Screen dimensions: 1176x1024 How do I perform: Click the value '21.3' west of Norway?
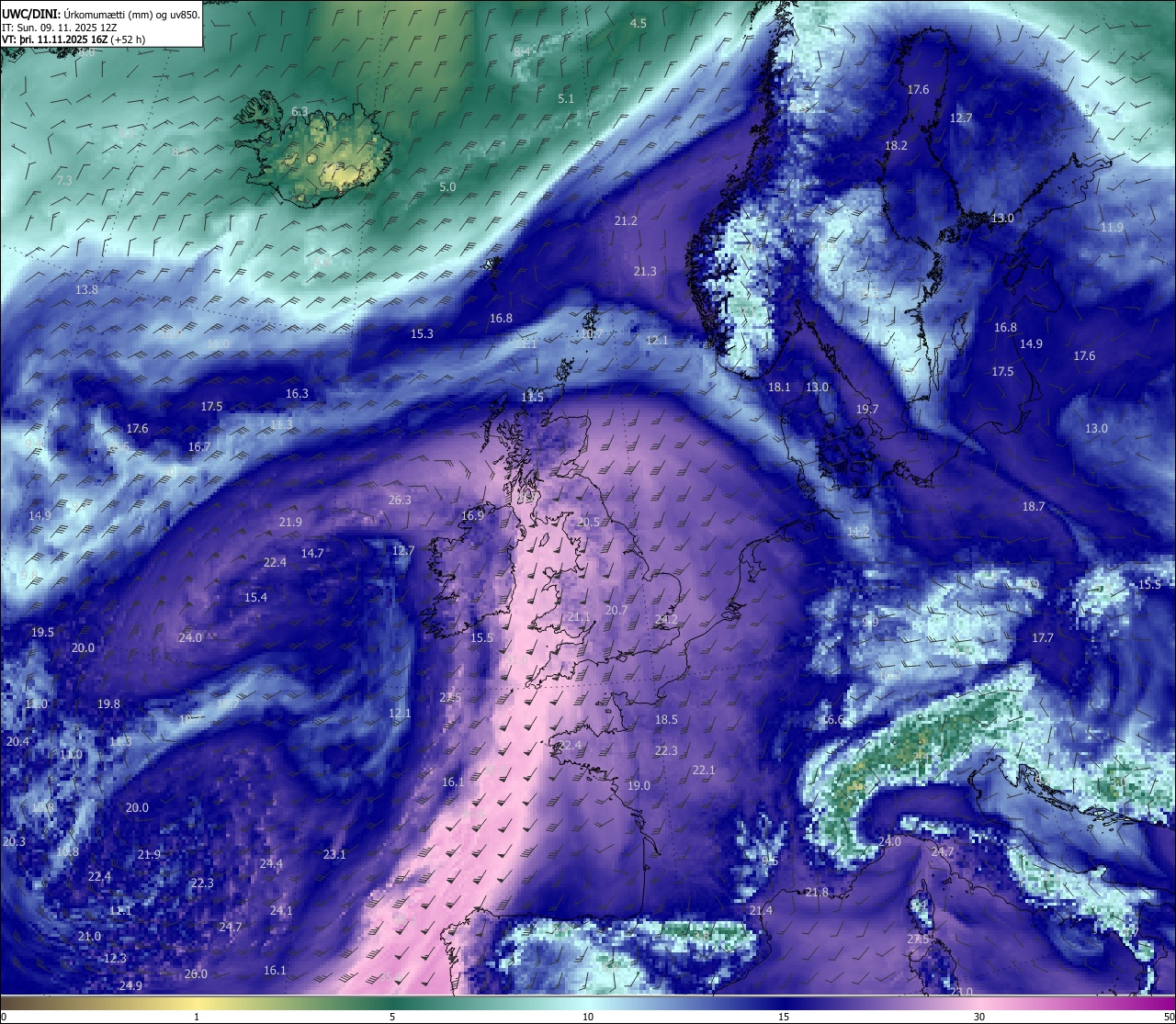click(x=645, y=271)
